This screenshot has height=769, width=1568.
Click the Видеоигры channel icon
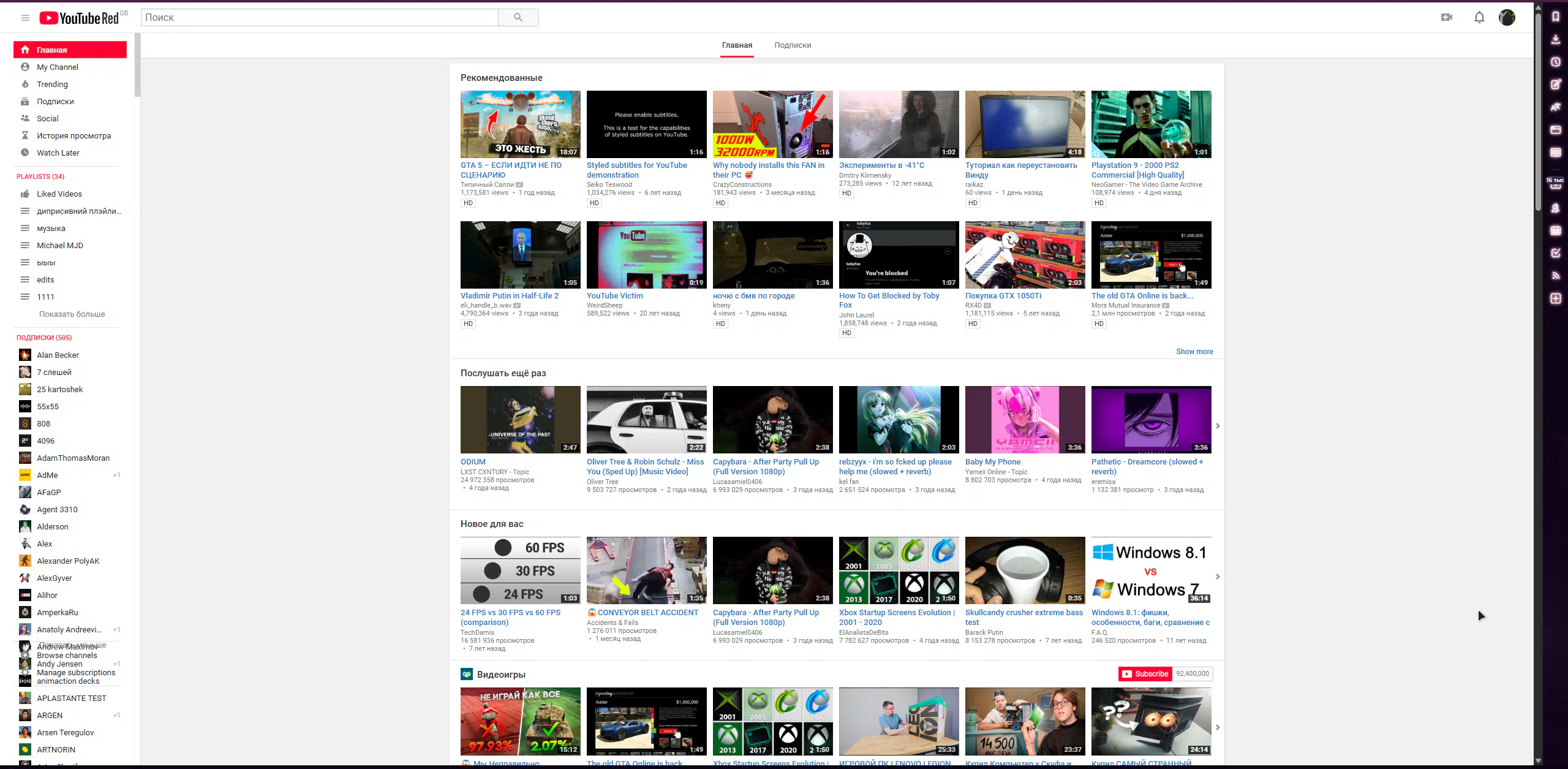tap(467, 674)
